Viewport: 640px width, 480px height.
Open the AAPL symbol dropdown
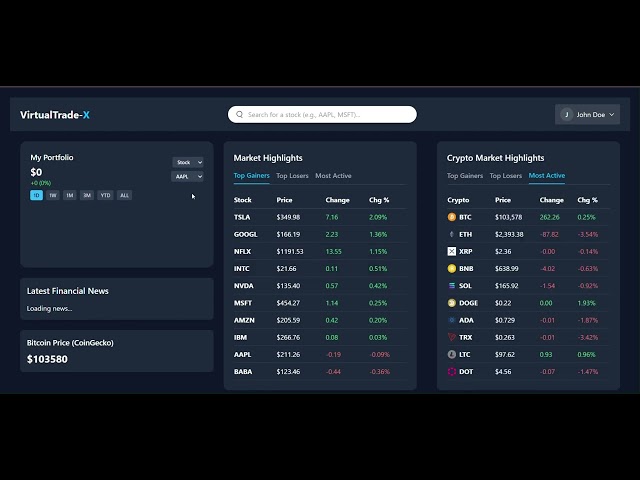(187, 176)
